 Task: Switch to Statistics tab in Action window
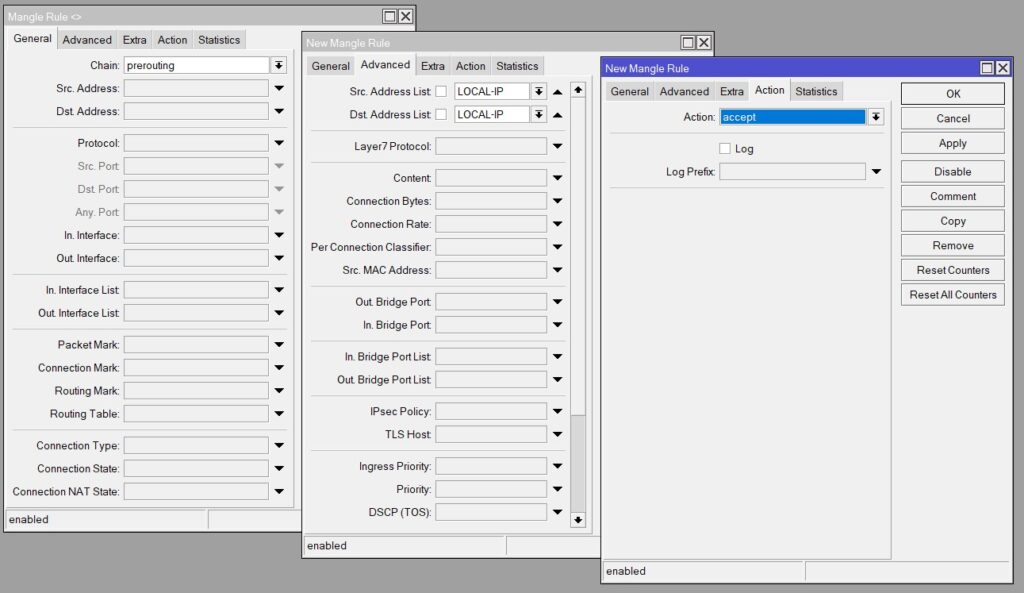point(816,91)
